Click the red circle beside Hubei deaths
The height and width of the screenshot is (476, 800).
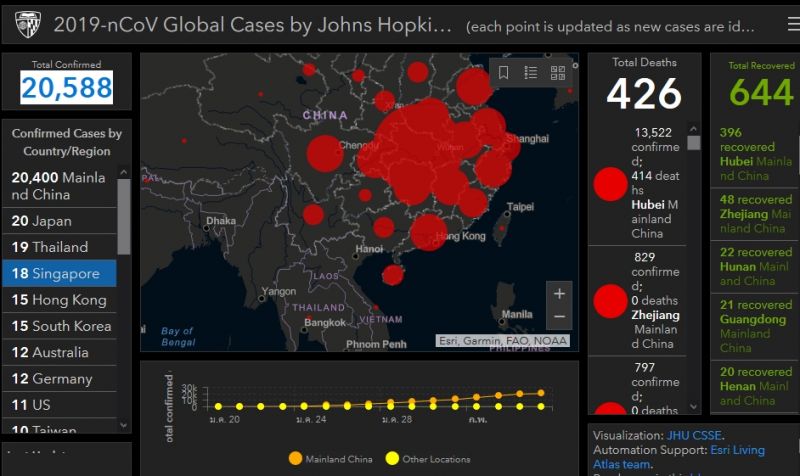(x=610, y=184)
